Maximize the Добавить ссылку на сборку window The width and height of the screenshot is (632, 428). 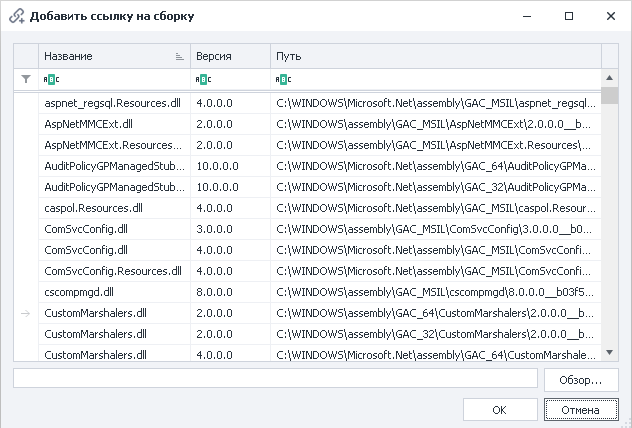(x=569, y=16)
